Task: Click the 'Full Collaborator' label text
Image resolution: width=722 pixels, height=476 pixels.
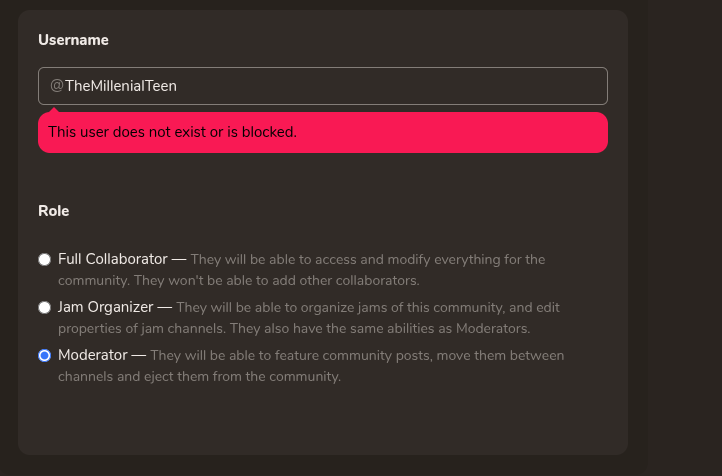Action: coord(112,260)
